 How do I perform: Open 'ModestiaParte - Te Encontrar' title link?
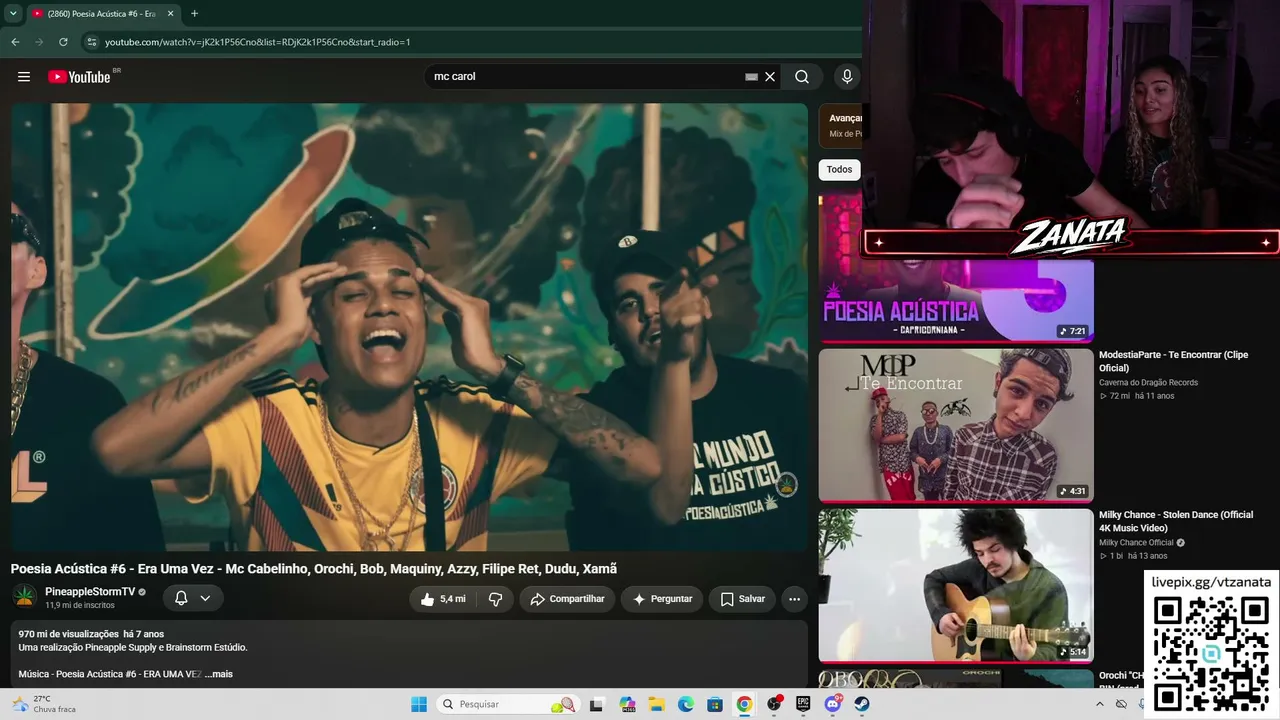1174,361
